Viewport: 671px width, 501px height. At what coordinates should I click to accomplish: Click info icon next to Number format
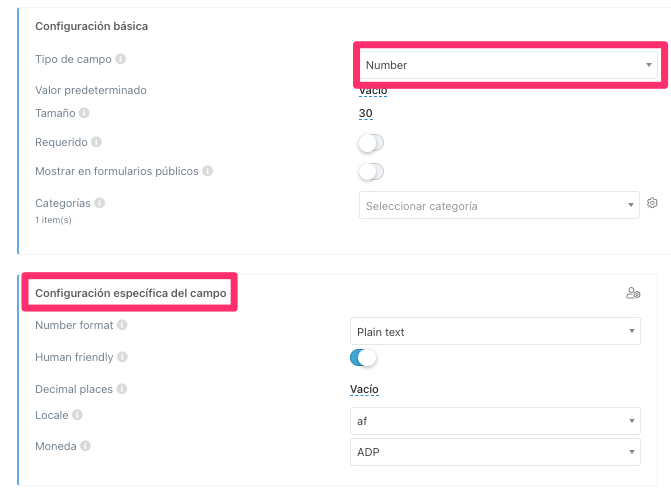122,325
